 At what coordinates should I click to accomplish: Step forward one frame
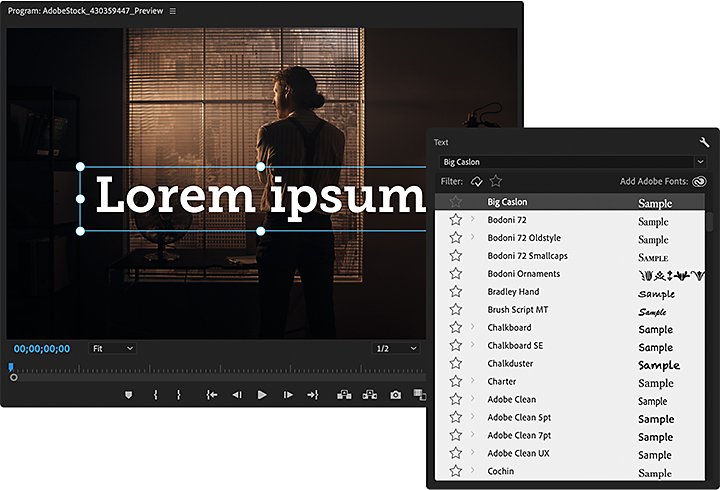(x=288, y=395)
